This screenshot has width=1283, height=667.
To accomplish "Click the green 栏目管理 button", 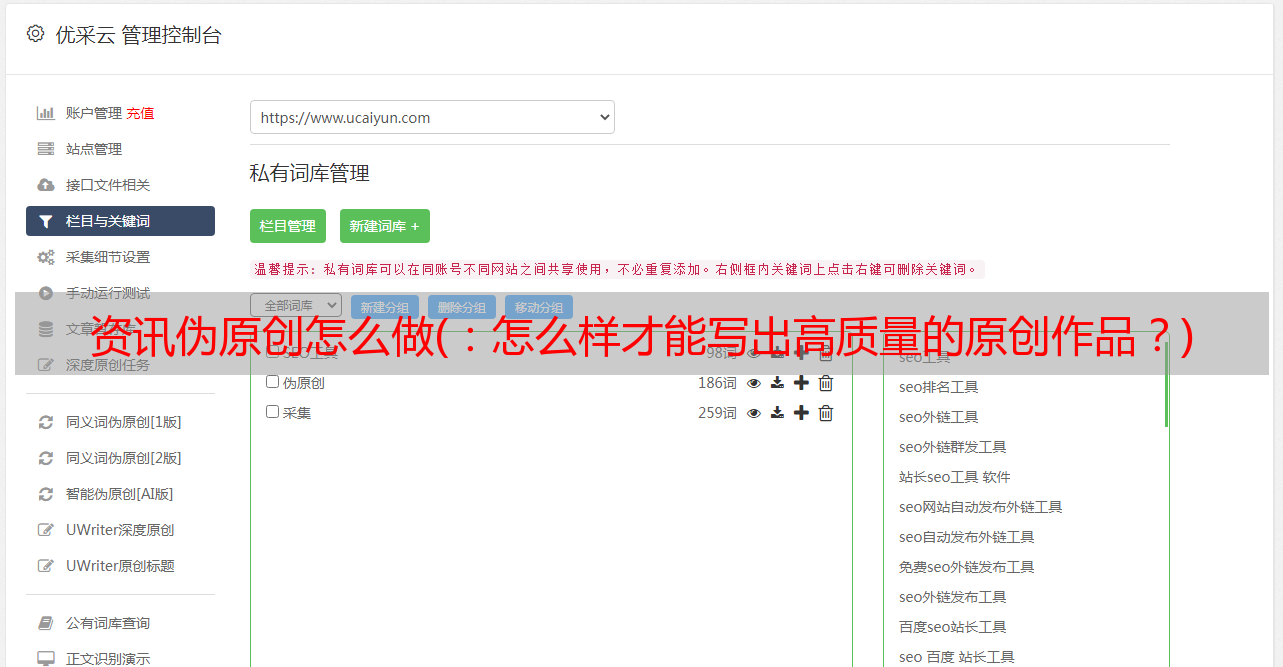I will pyautogui.click(x=288, y=226).
